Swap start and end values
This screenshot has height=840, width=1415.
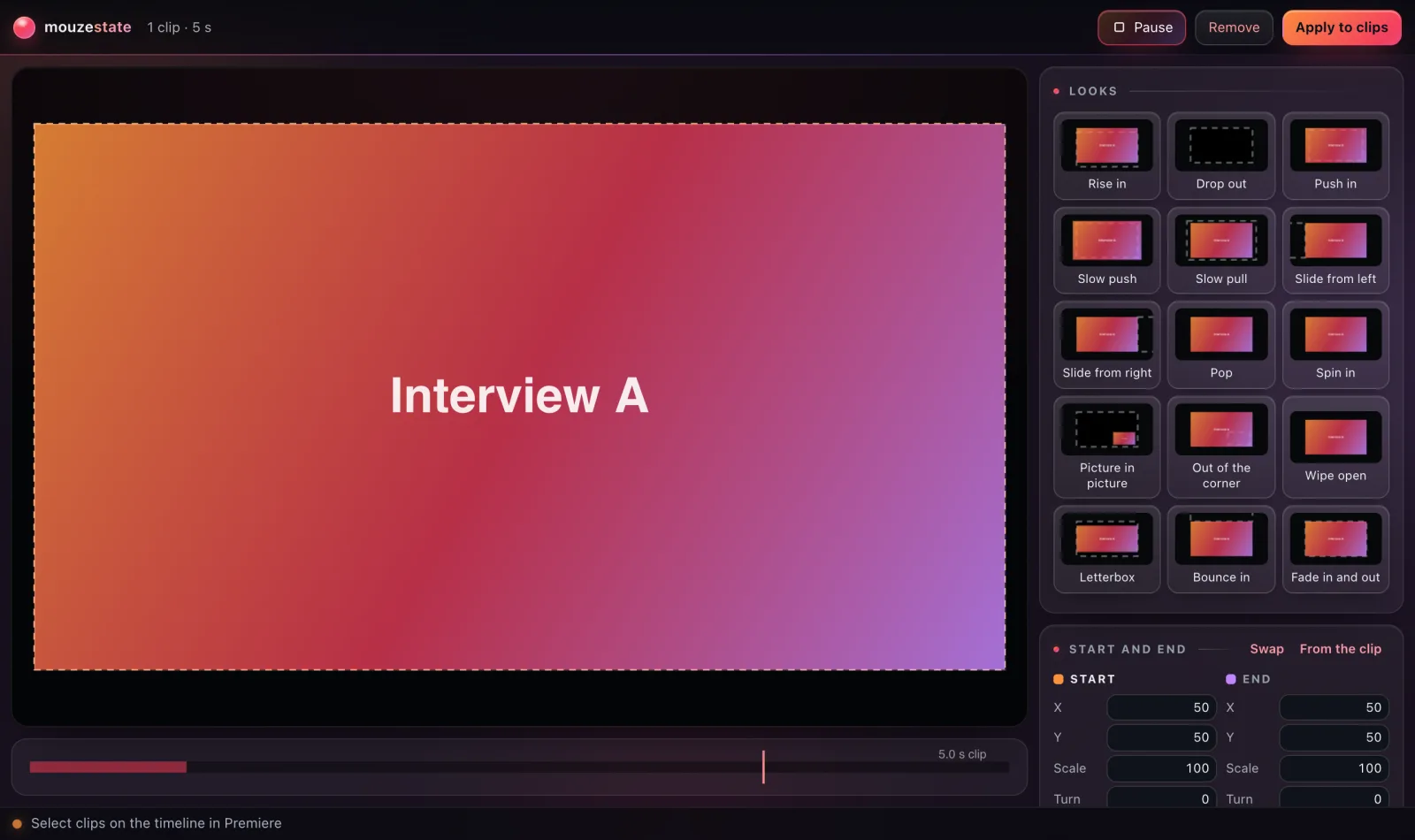click(1266, 649)
